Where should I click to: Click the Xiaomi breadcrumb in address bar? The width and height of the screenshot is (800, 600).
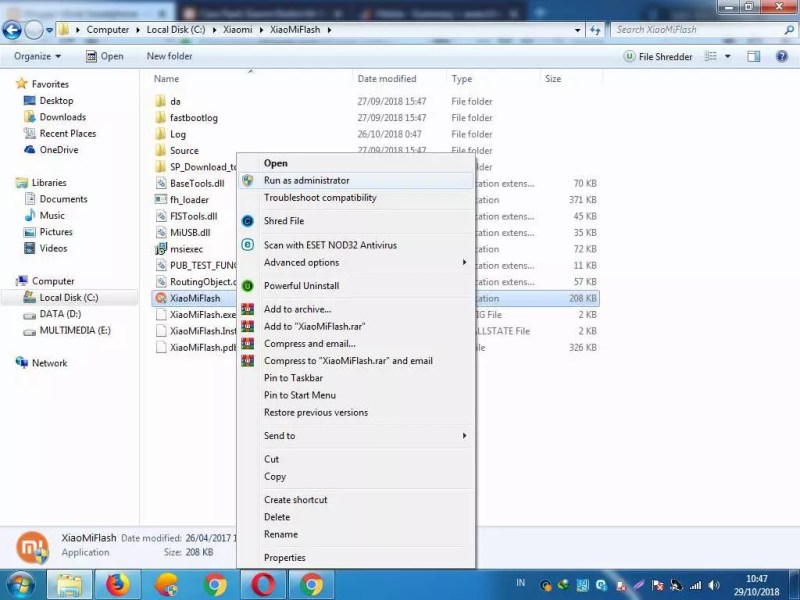click(237, 30)
